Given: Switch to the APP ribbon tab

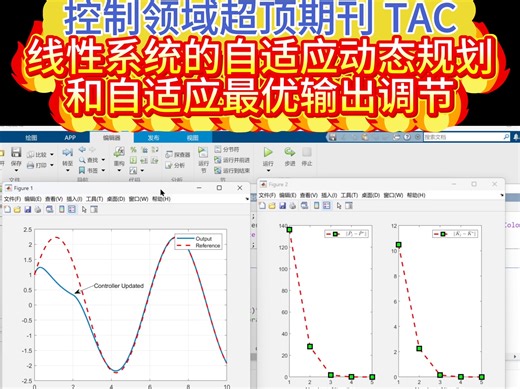Looking at the screenshot, I should pyautogui.click(x=70, y=137).
